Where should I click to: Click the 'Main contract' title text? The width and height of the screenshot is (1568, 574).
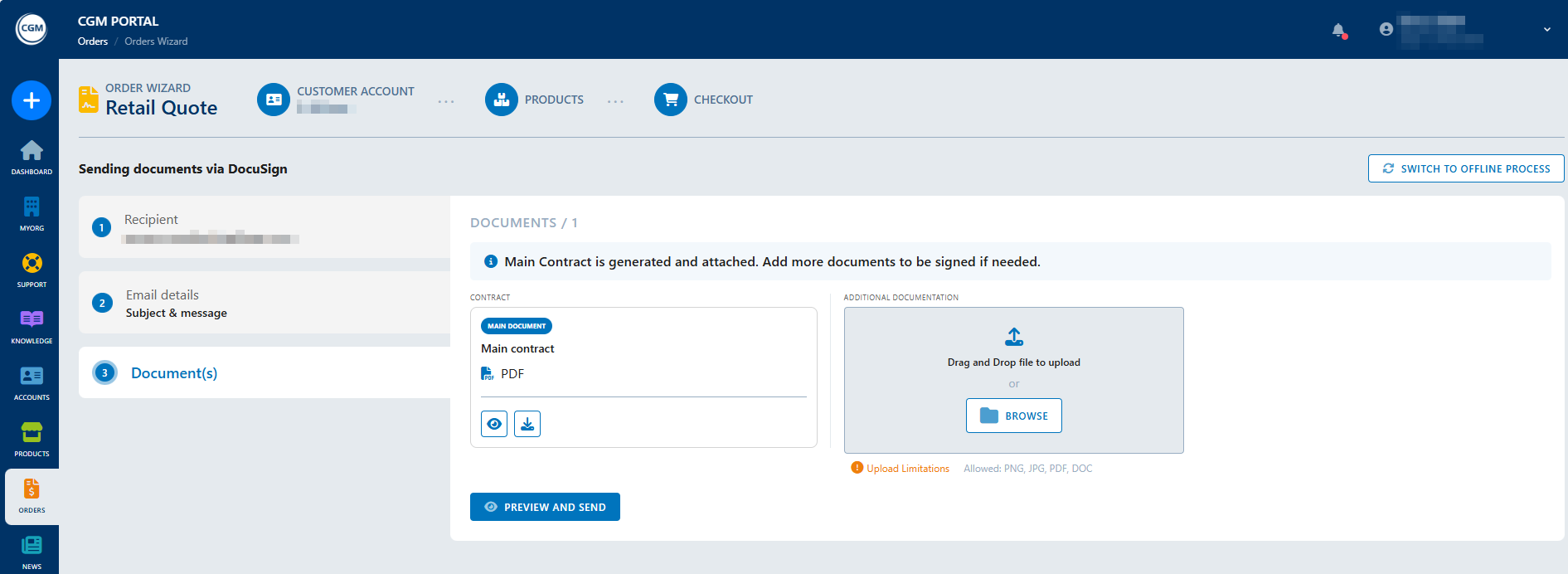517,348
